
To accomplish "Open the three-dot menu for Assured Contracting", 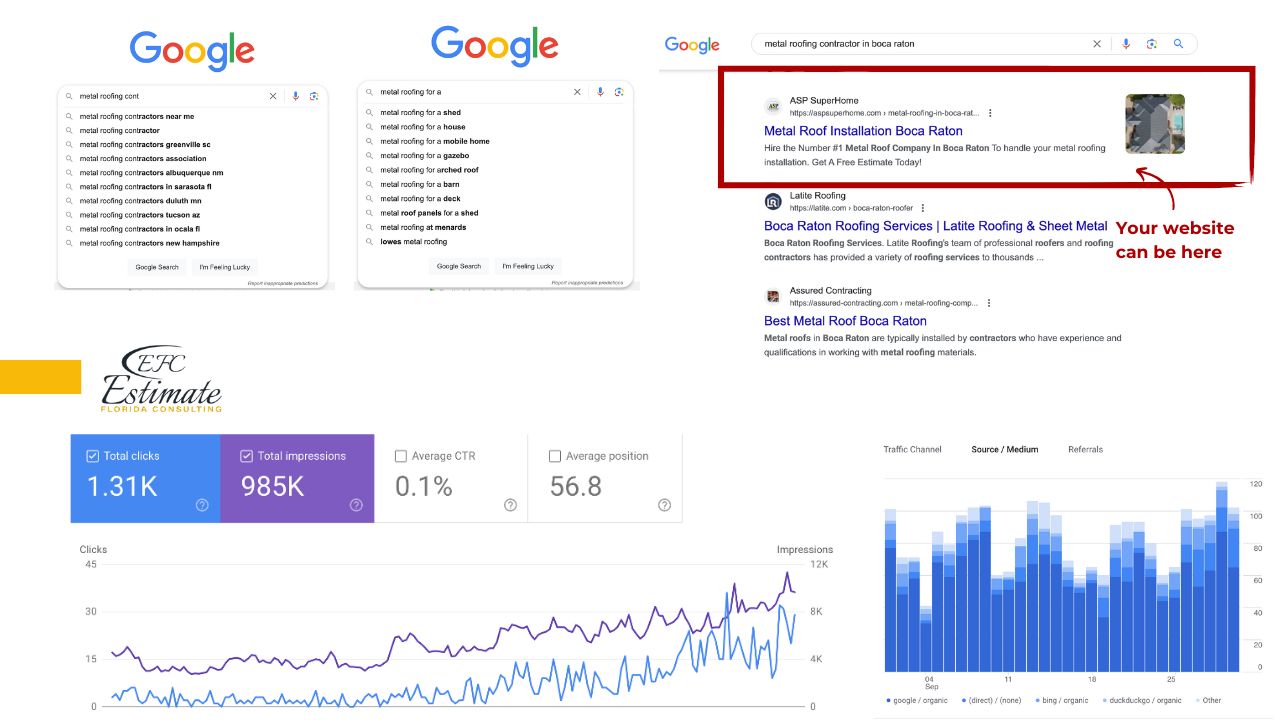I will coord(988,303).
